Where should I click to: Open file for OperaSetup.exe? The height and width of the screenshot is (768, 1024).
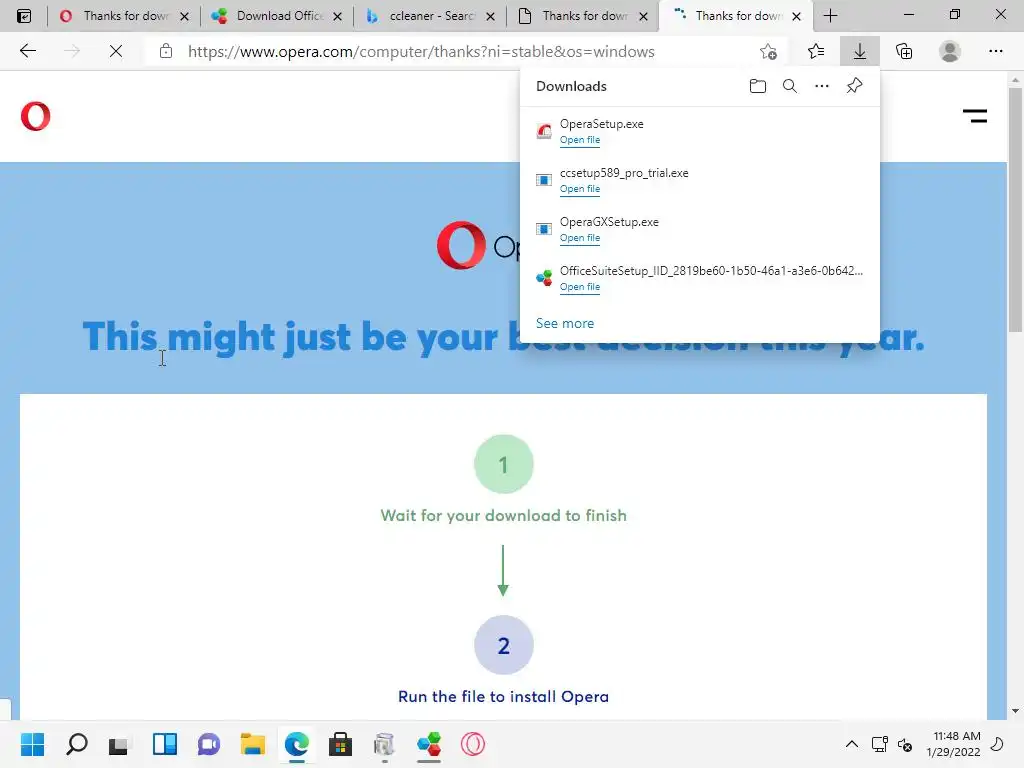pyautogui.click(x=579, y=140)
